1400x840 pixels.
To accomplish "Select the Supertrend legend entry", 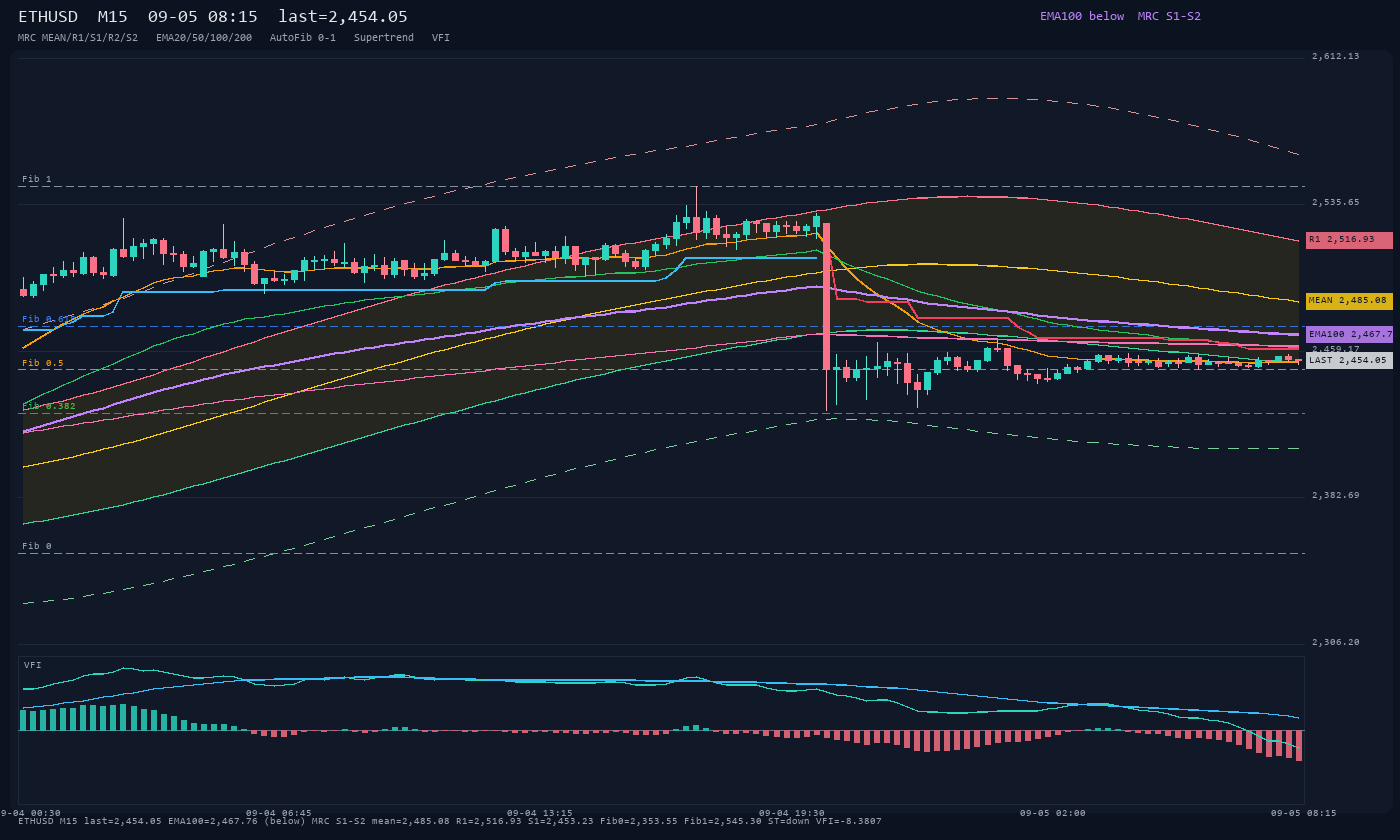I will pyautogui.click(x=384, y=38).
